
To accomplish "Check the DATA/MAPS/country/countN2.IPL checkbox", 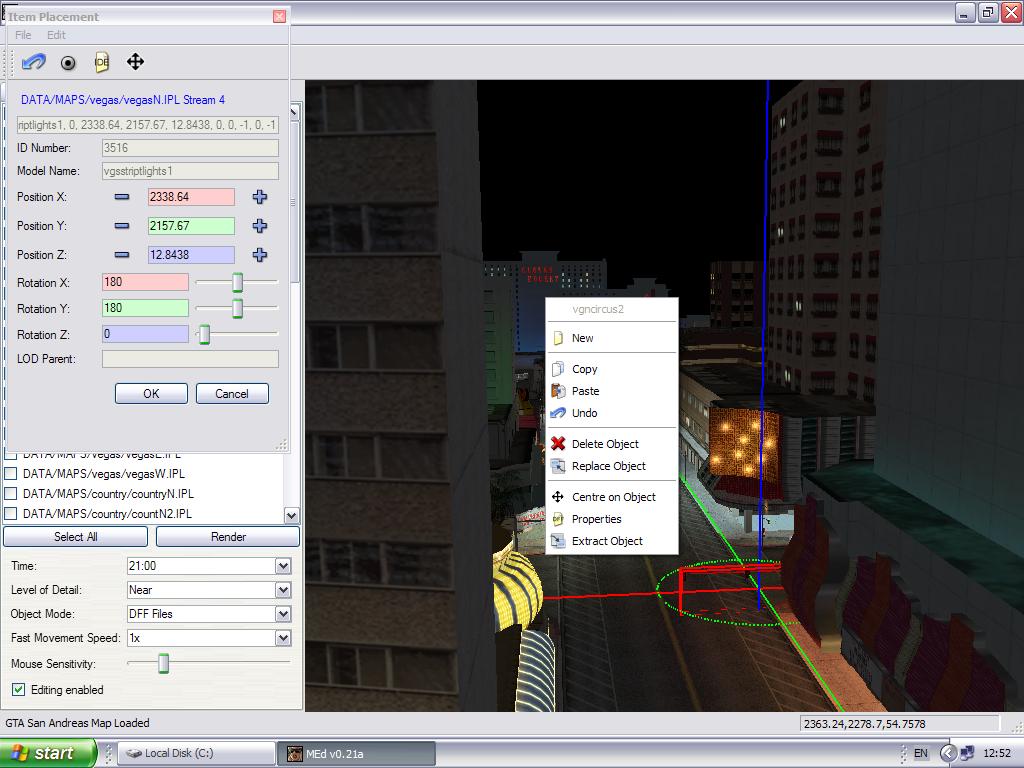I will coord(10,514).
